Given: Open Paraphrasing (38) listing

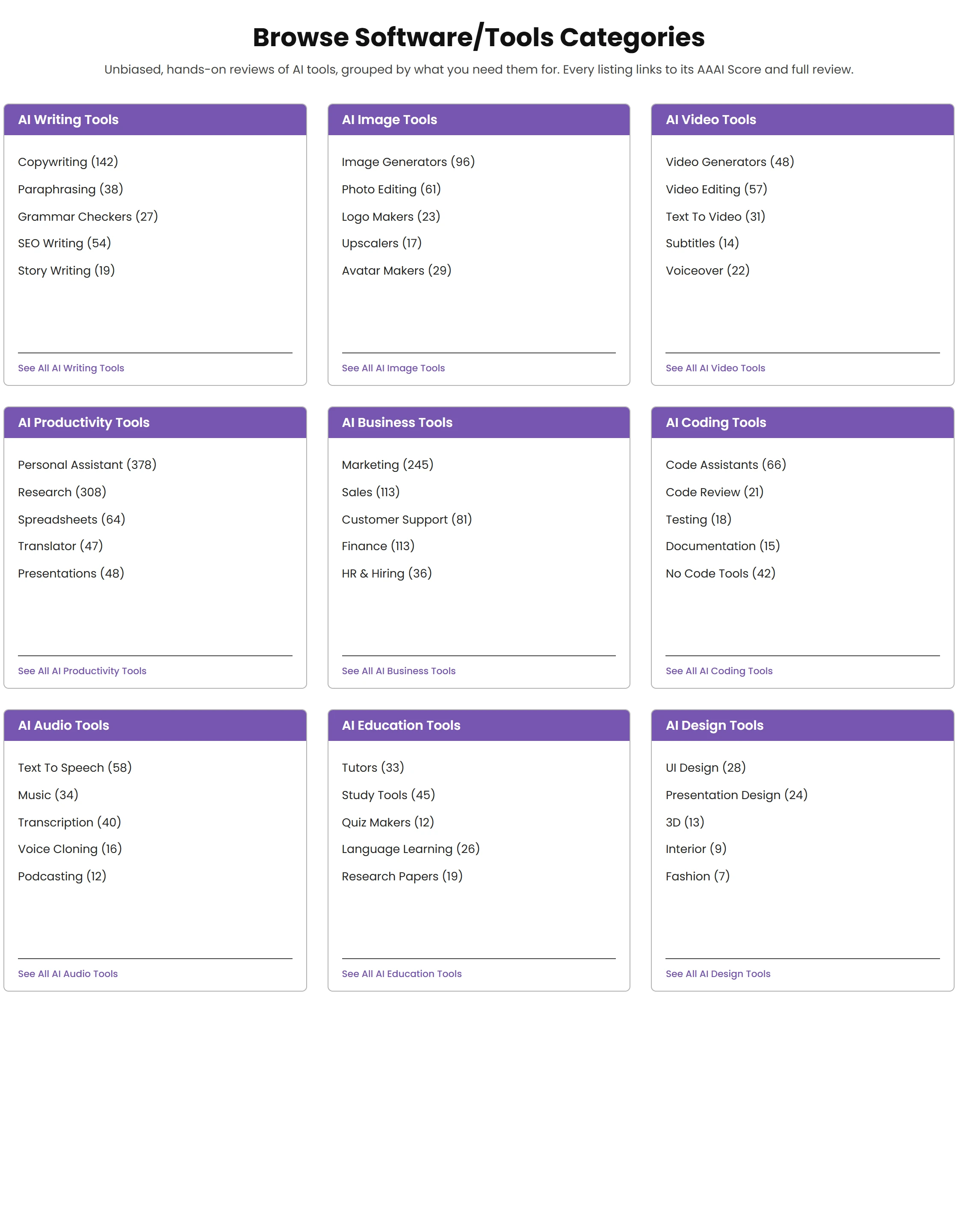Looking at the screenshot, I should [70, 189].
